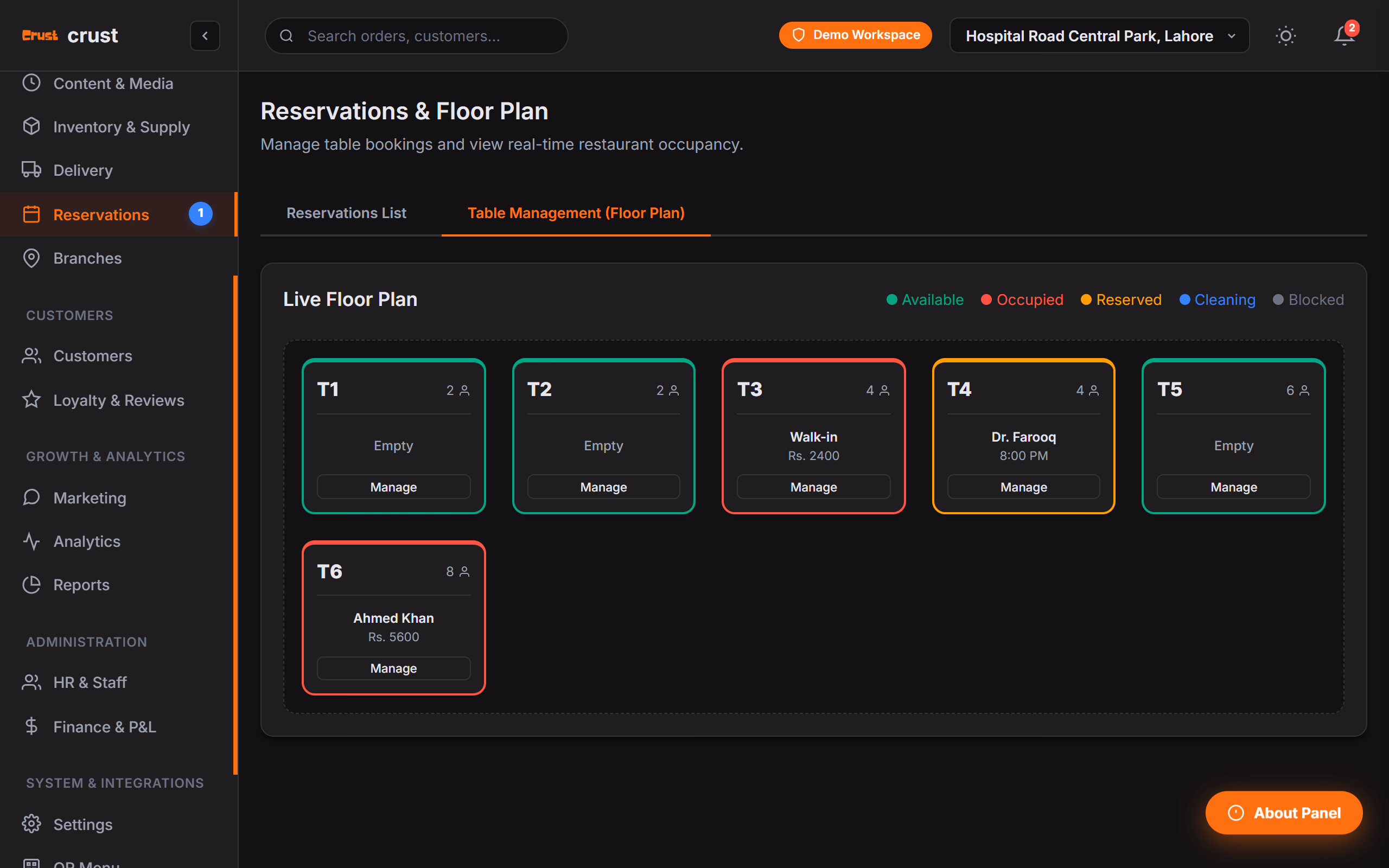
Task: Manage Dr. Farooq's table T4
Action: [x=1024, y=487]
